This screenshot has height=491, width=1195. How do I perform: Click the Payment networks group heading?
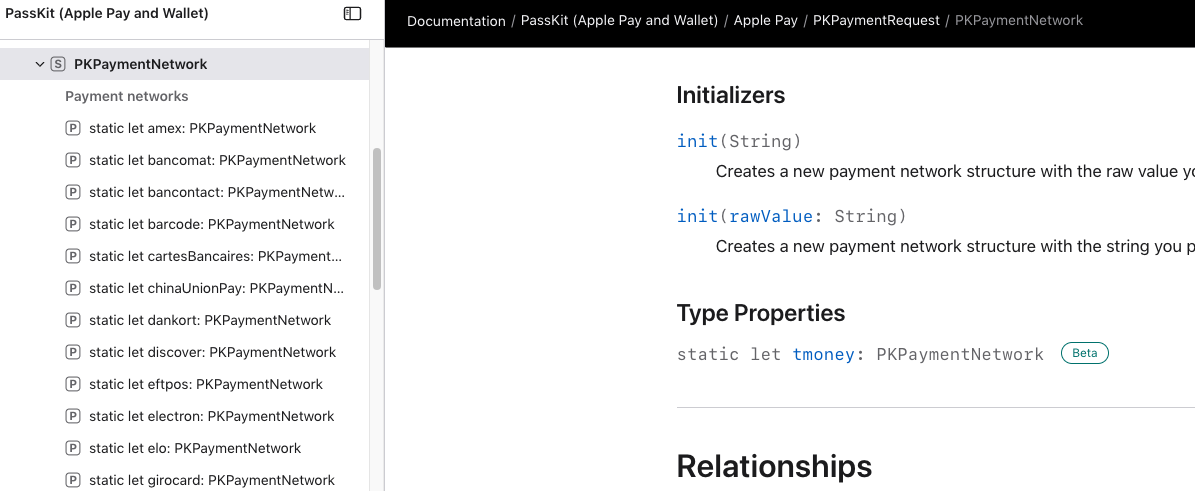pyautogui.click(x=127, y=96)
